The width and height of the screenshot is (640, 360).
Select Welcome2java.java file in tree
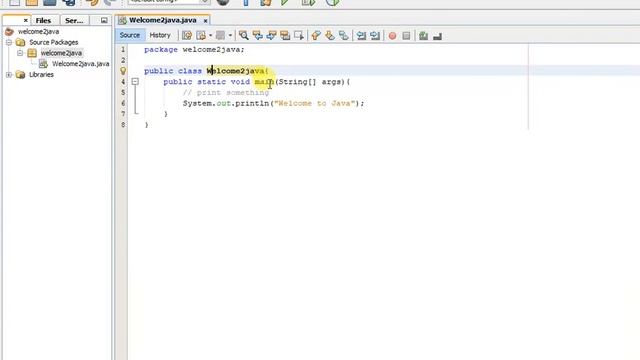81,64
